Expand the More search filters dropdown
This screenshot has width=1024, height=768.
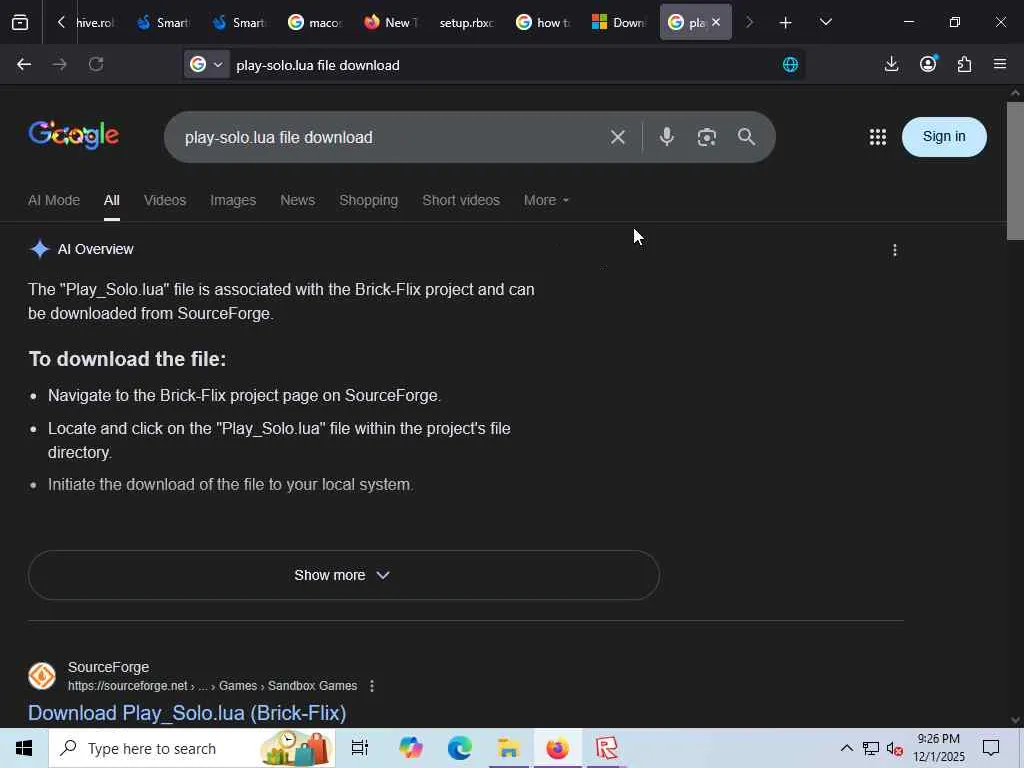point(546,200)
